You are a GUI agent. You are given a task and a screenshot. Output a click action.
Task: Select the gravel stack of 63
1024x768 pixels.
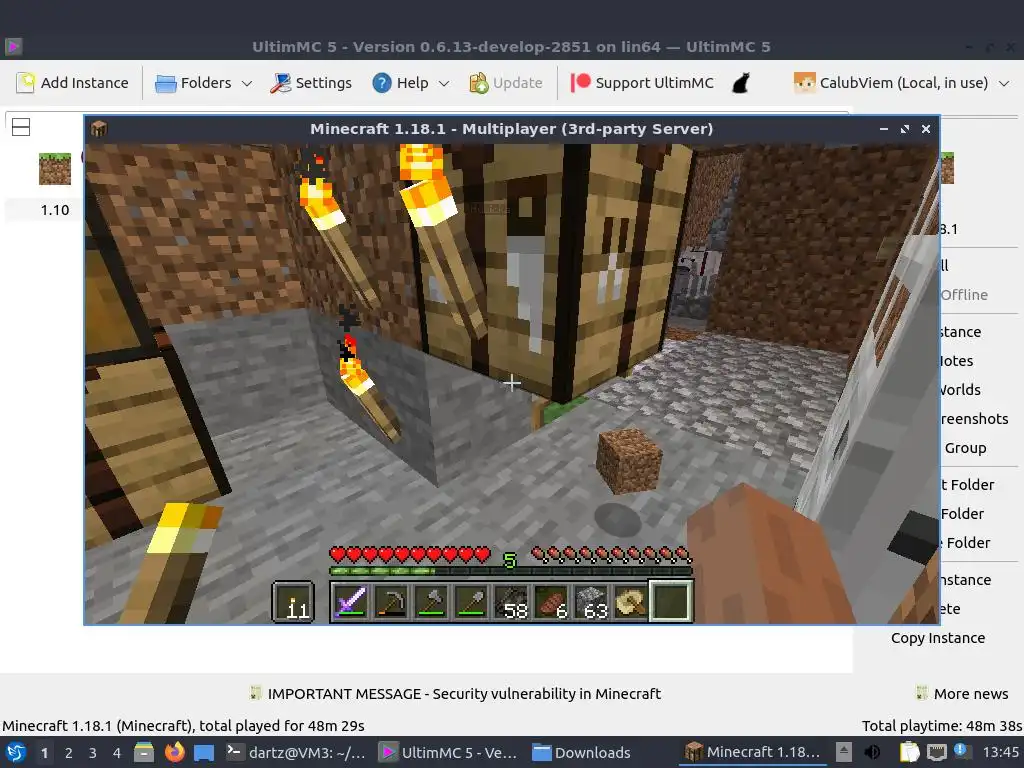click(x=591, y=601)
